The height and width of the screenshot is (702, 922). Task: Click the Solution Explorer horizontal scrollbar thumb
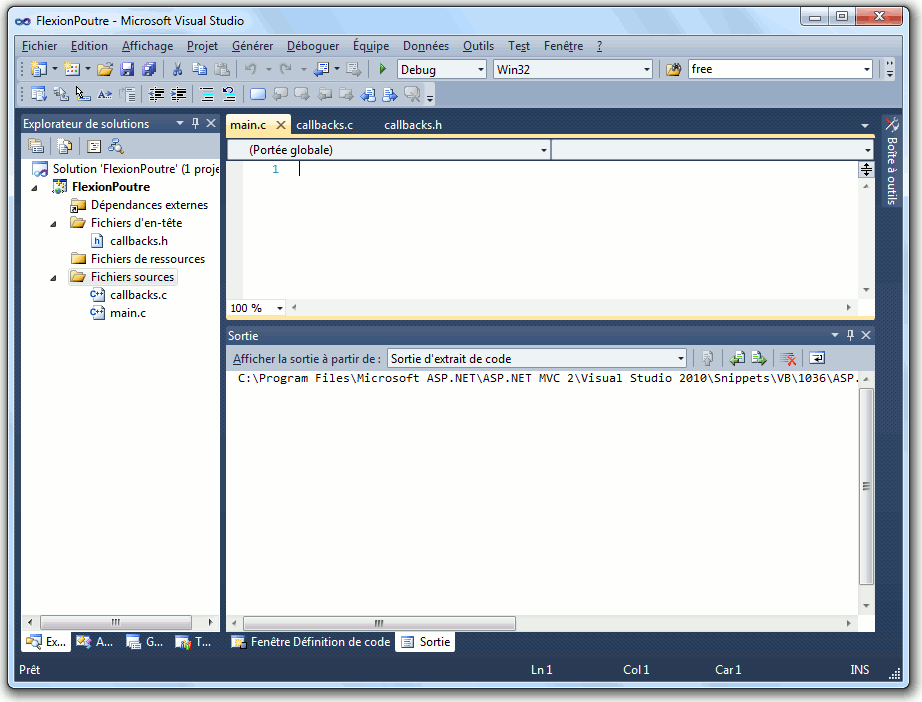116,622
